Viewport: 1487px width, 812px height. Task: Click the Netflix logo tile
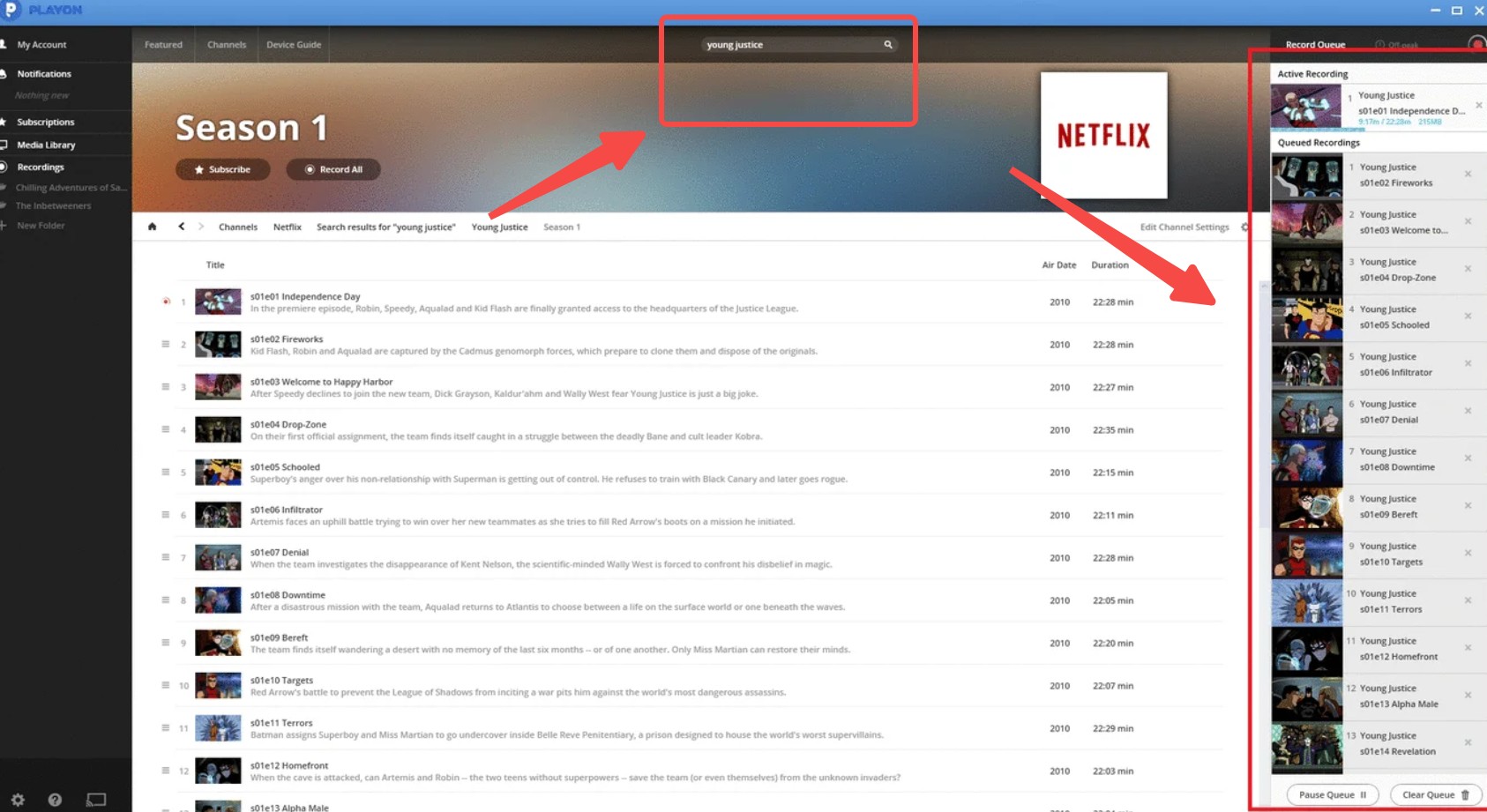tap(1103, 135)
